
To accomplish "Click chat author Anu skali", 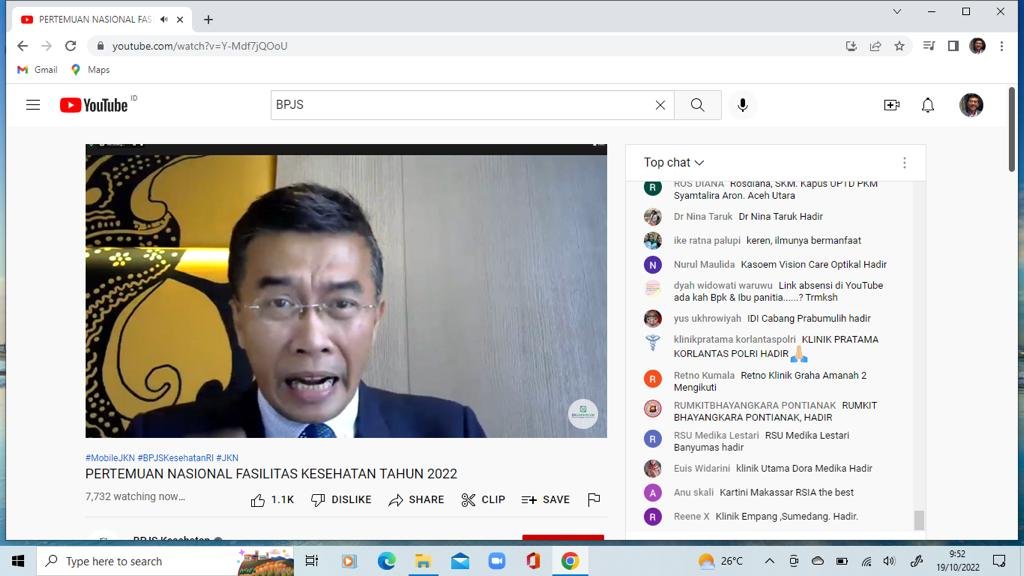I will [x=694, y=492].
